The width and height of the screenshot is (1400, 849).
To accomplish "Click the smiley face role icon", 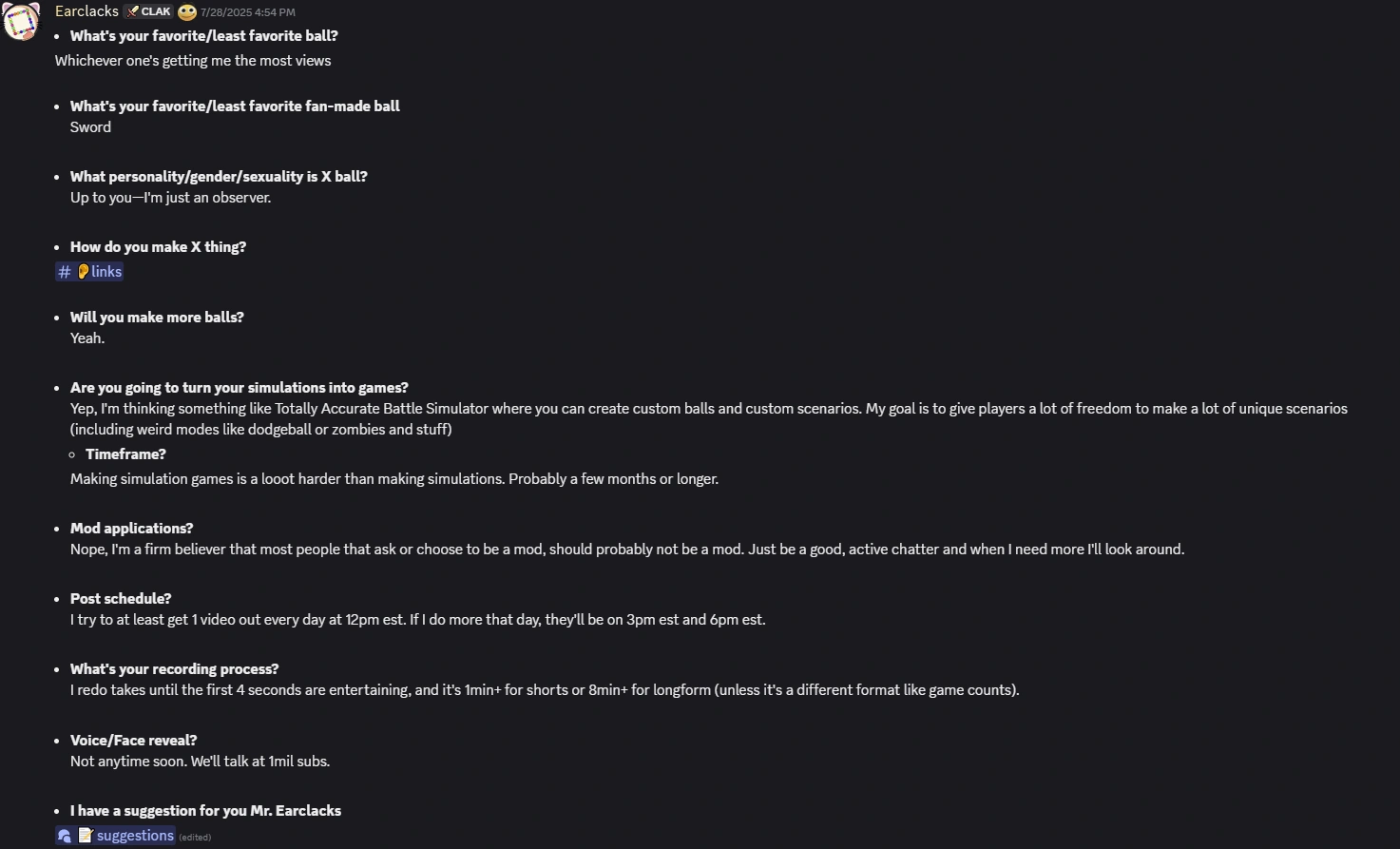I will coord(187,12).
